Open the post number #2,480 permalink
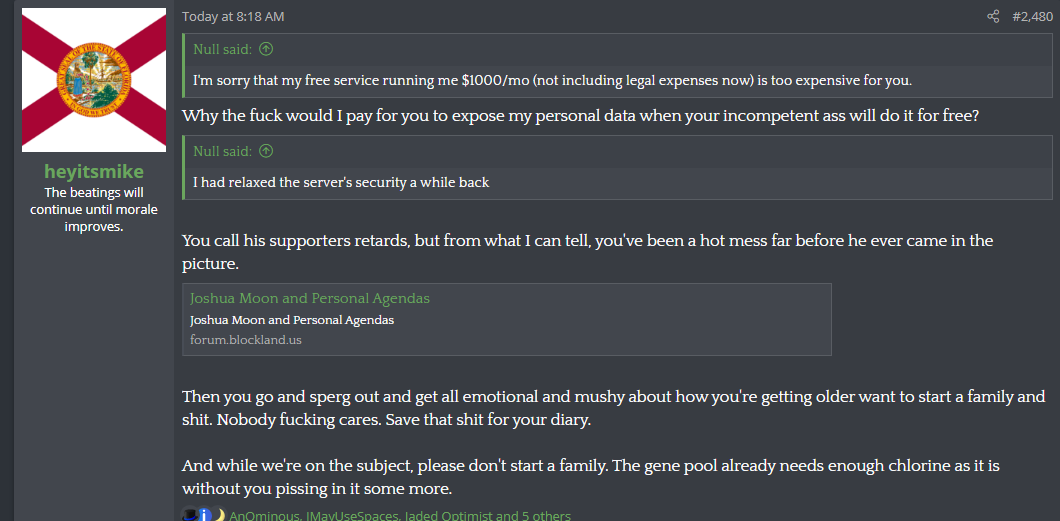 pyautogui.click(x=1032, y=17)
